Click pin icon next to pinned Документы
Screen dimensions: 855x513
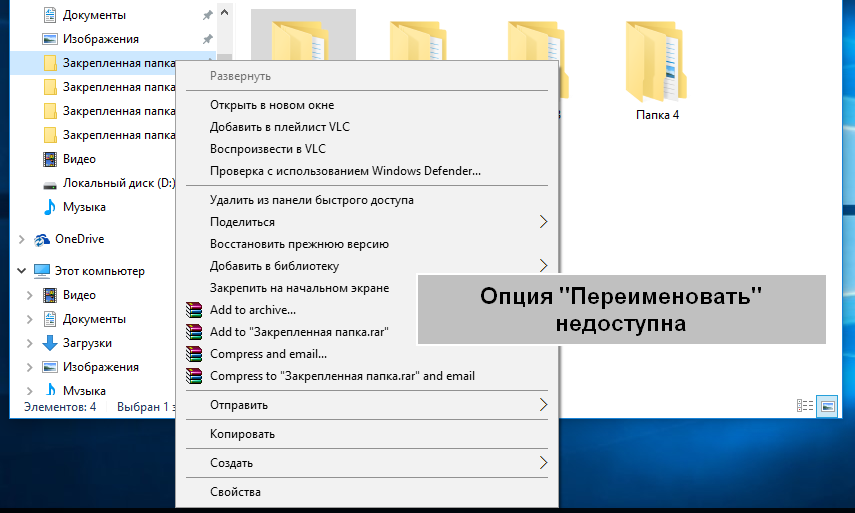pos(207,16)
